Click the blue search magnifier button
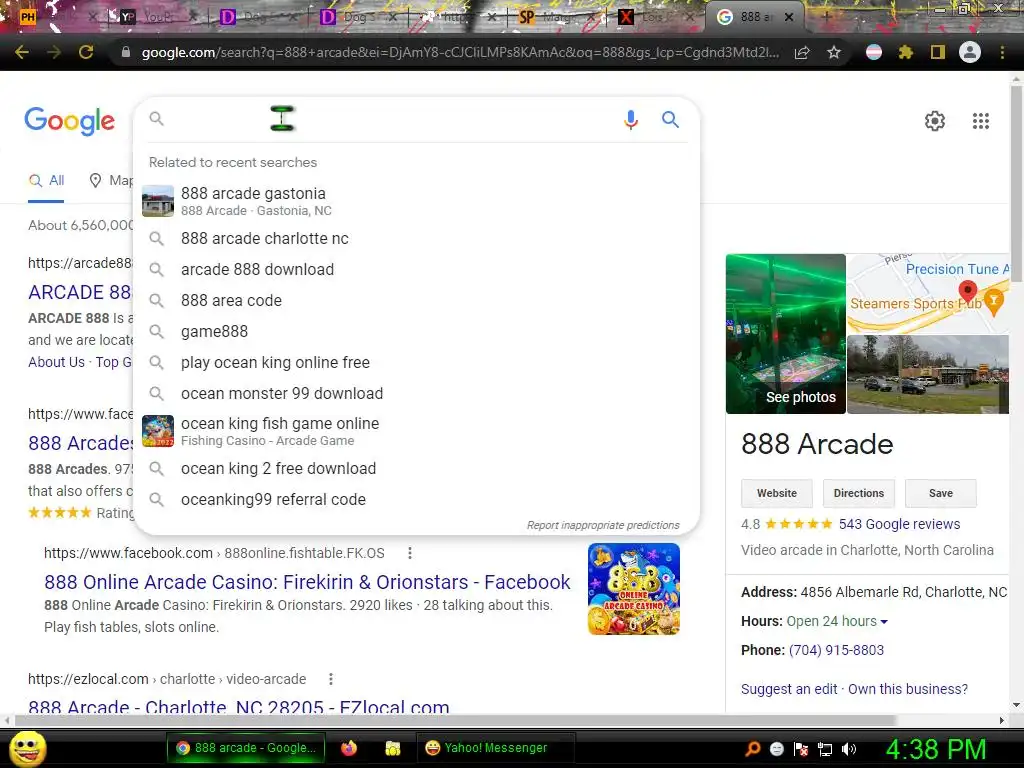This screenshot has height=768, width=1024. 670,120
